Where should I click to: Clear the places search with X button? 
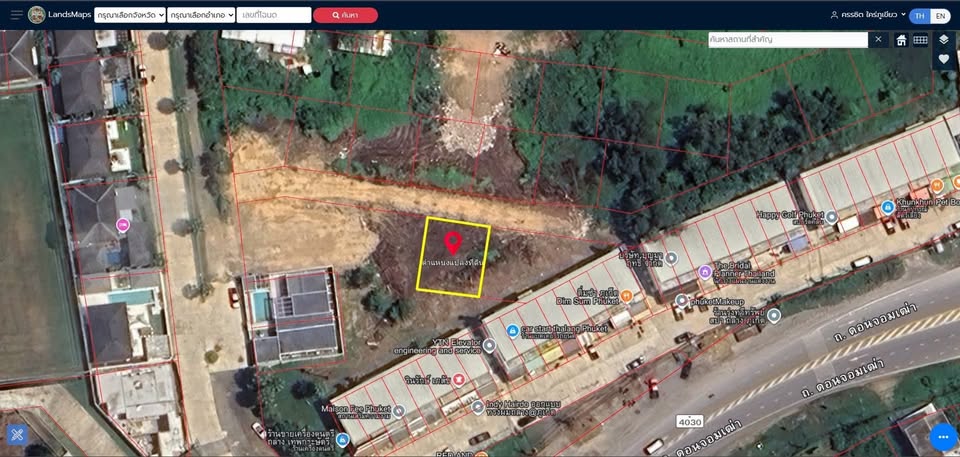878,40
